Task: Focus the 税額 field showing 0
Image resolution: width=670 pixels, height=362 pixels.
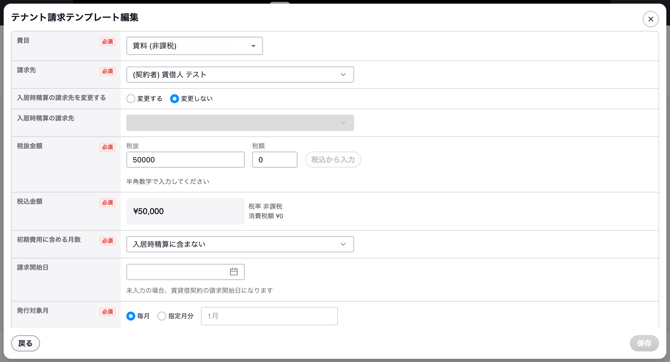Action: [275, 160]
